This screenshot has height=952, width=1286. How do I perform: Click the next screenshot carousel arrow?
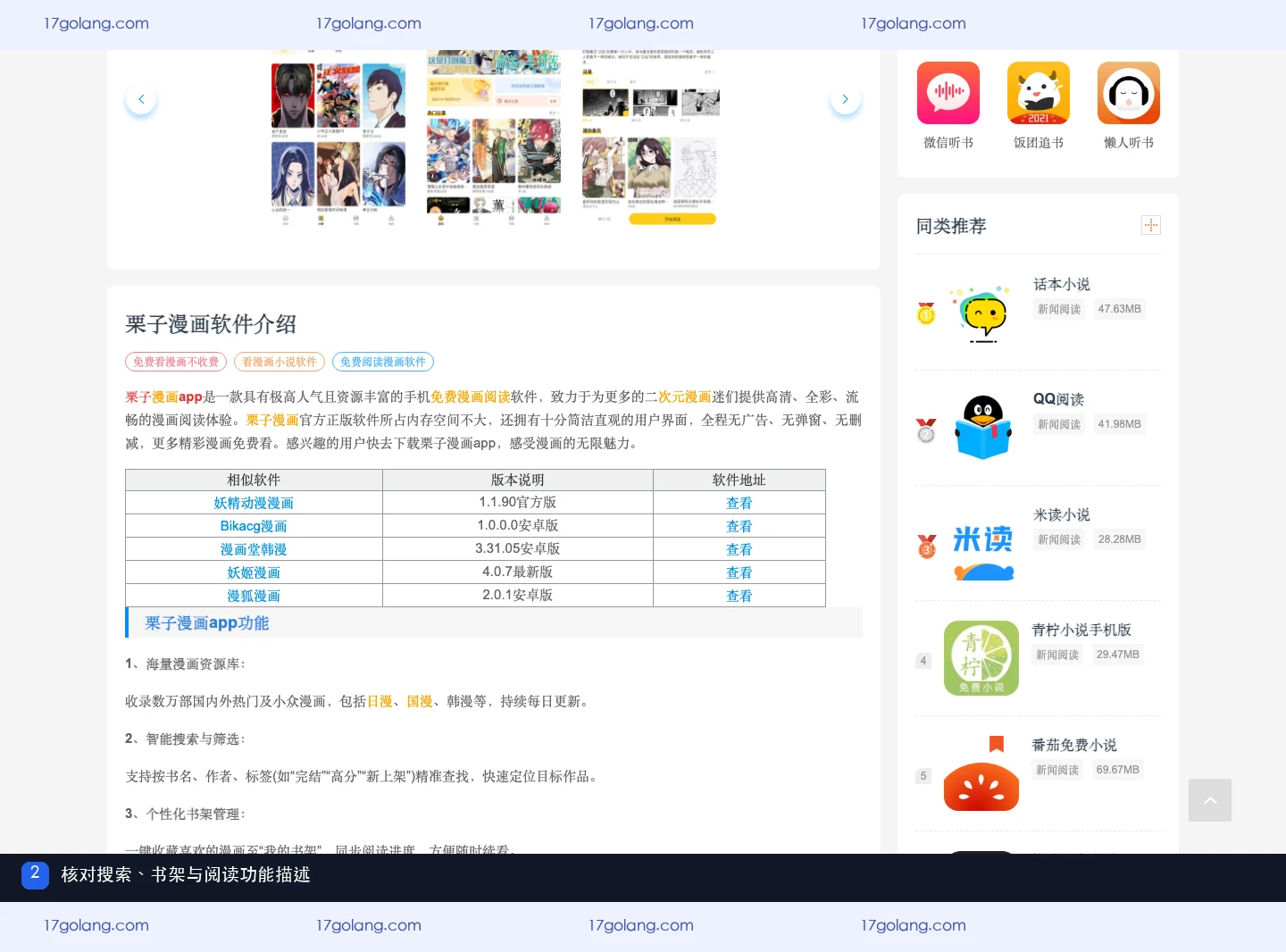(845, 99)
